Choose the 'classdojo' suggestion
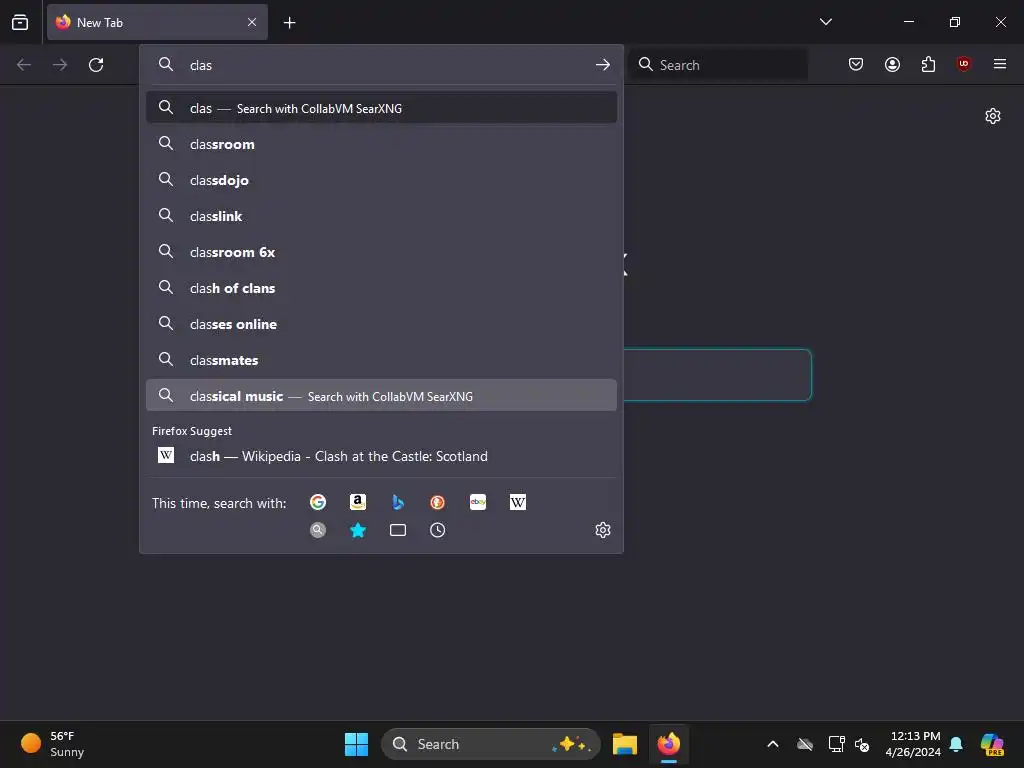Viewport: 1024px width, 768px height. (x=381, y=180)
